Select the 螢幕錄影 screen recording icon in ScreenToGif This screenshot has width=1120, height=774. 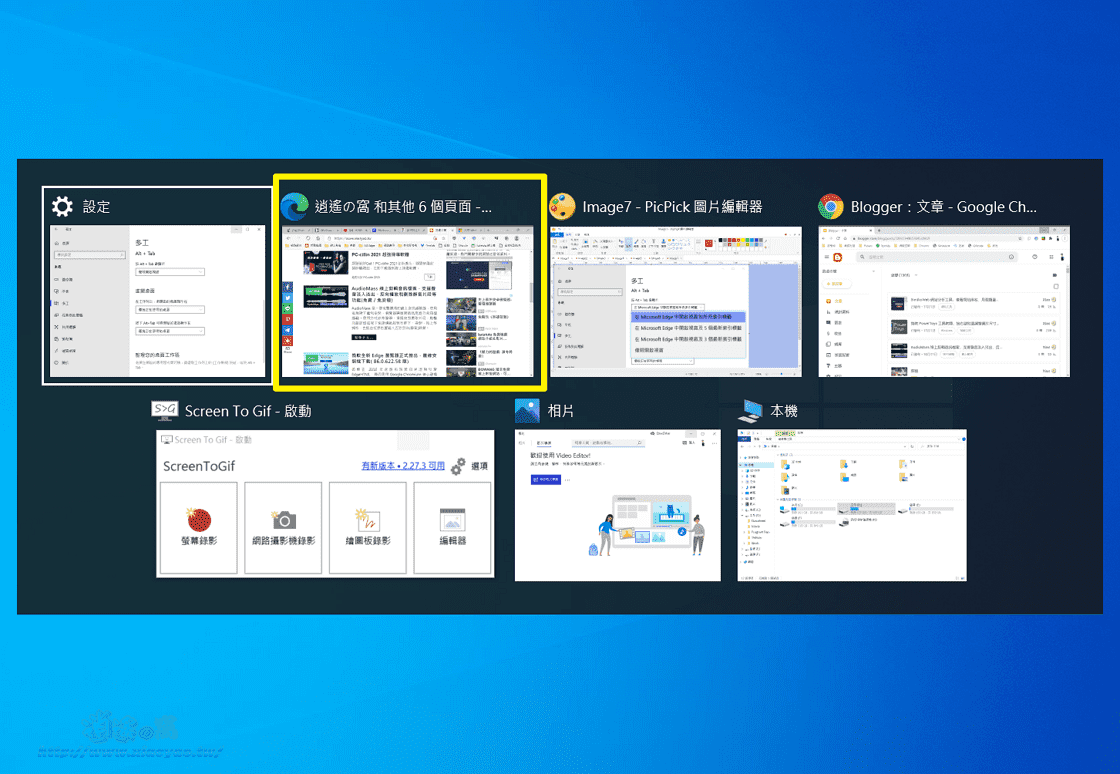(199, 519)
